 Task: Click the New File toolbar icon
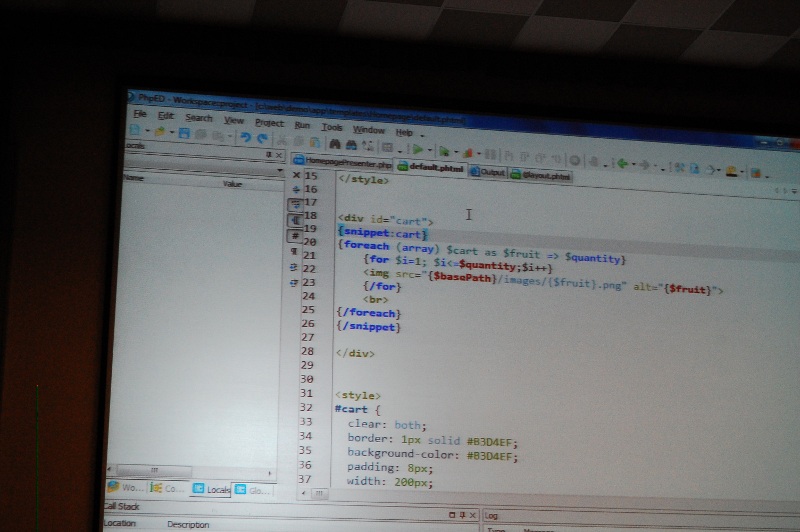point(135,130)
